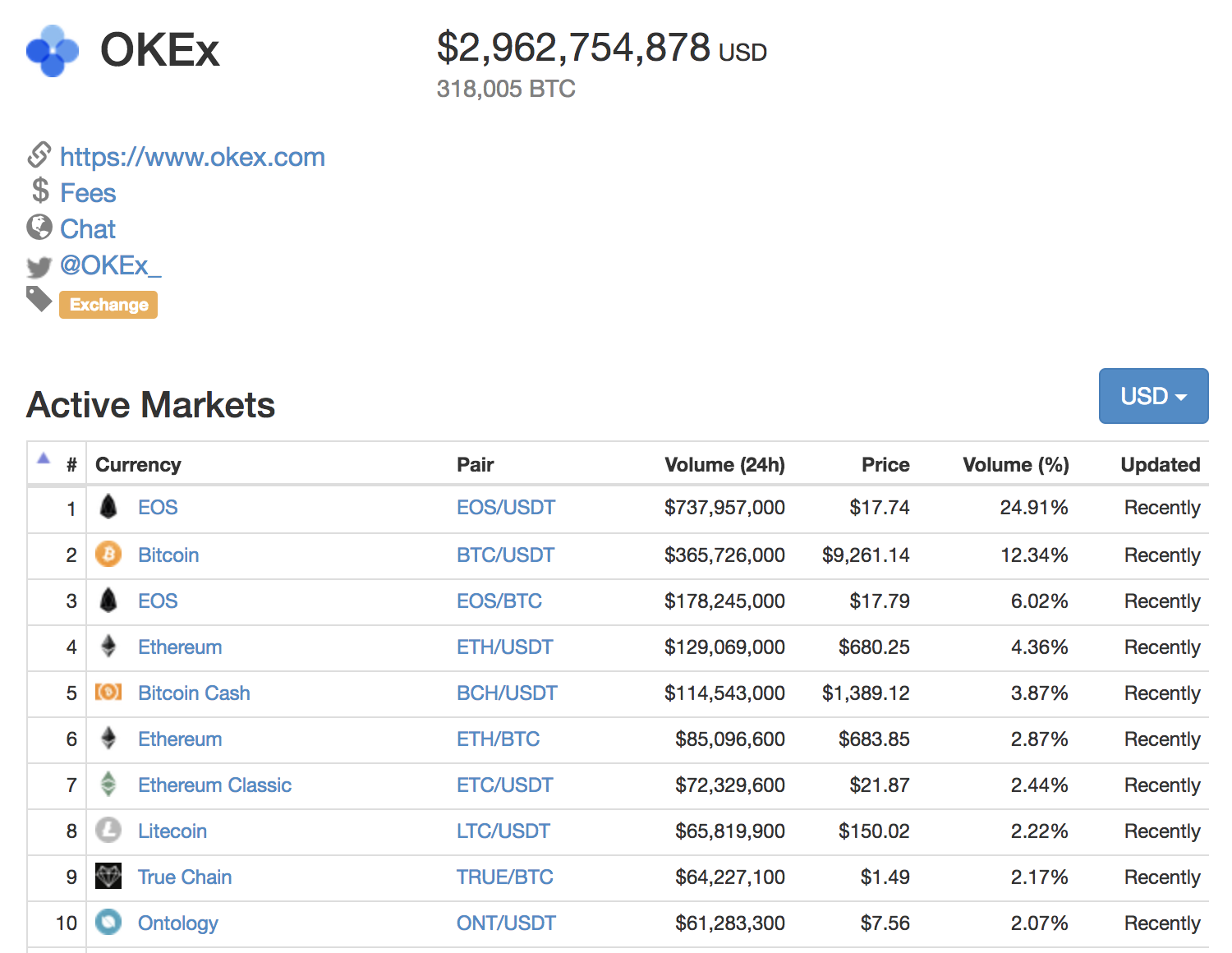Click the EOS coin icon in row 1
The width and height of the screenshot is (1232, 953).
108,507
